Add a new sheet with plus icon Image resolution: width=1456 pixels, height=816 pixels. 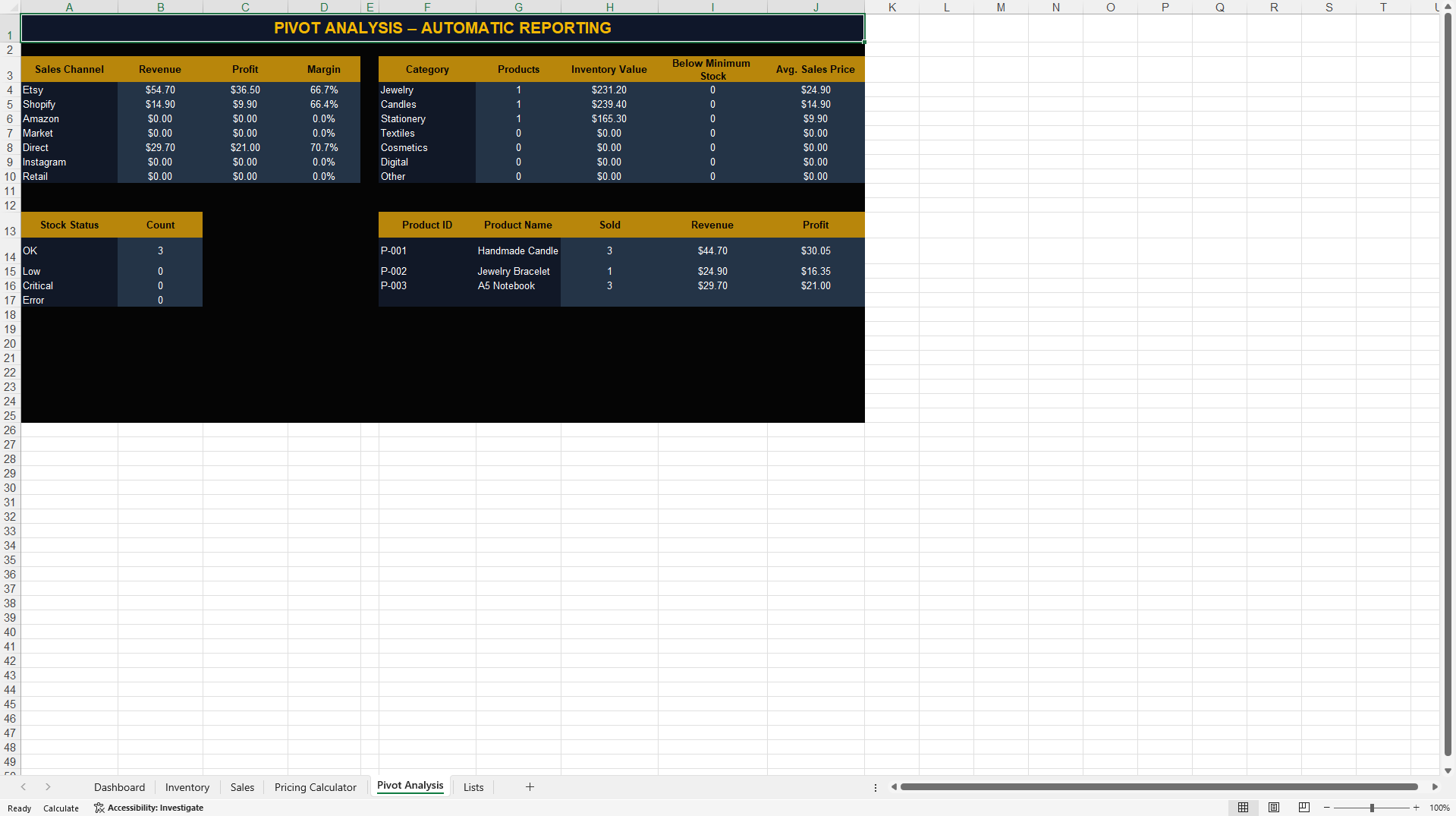click(530, 787)
